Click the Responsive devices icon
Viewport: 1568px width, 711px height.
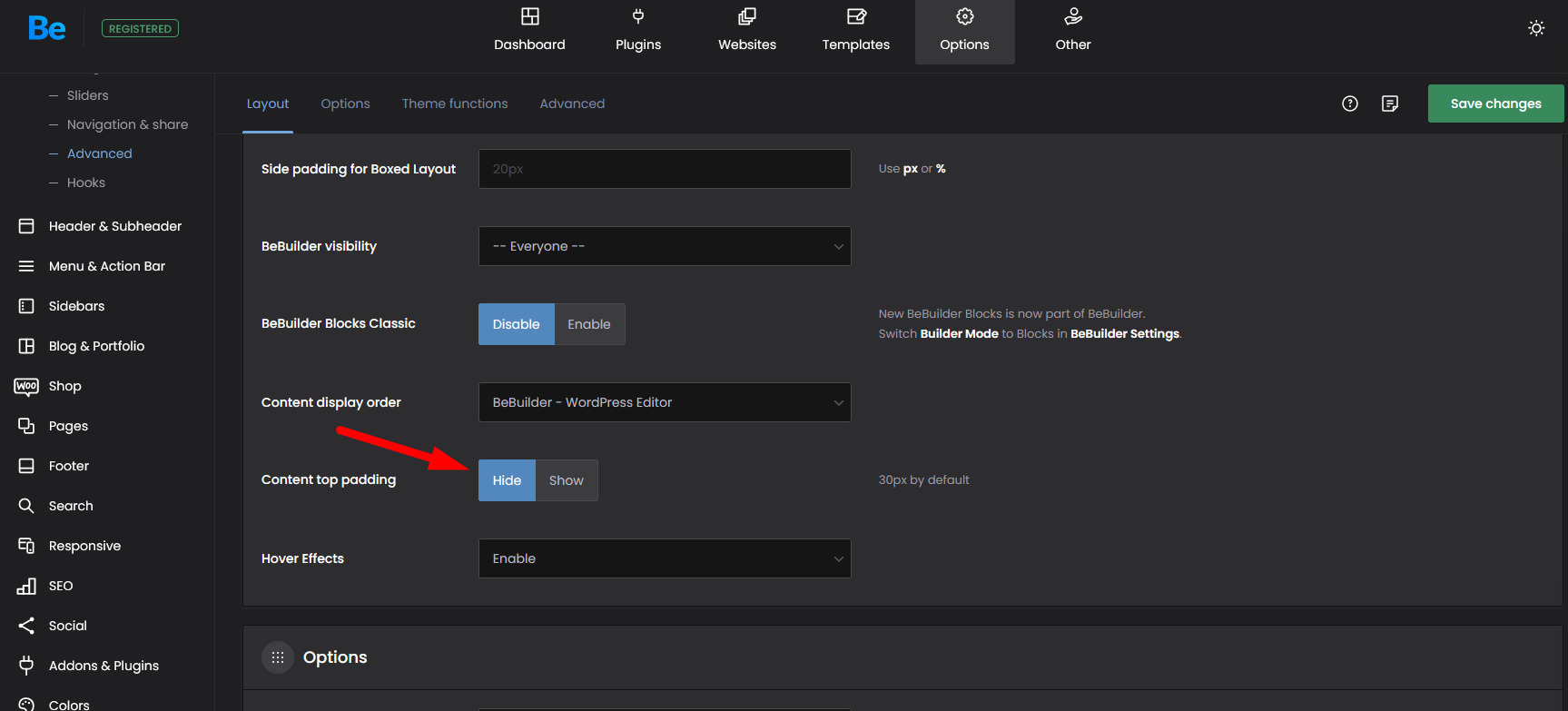pyautogui.click(x=26, y=546)
